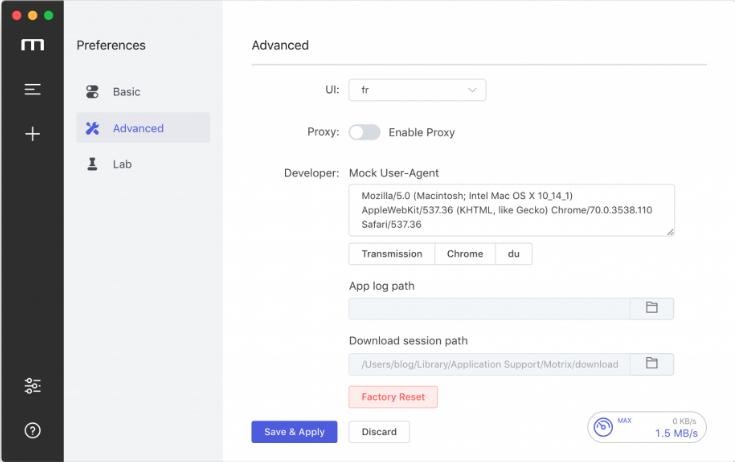Expand the UI language dropdown

coord(417,90)
